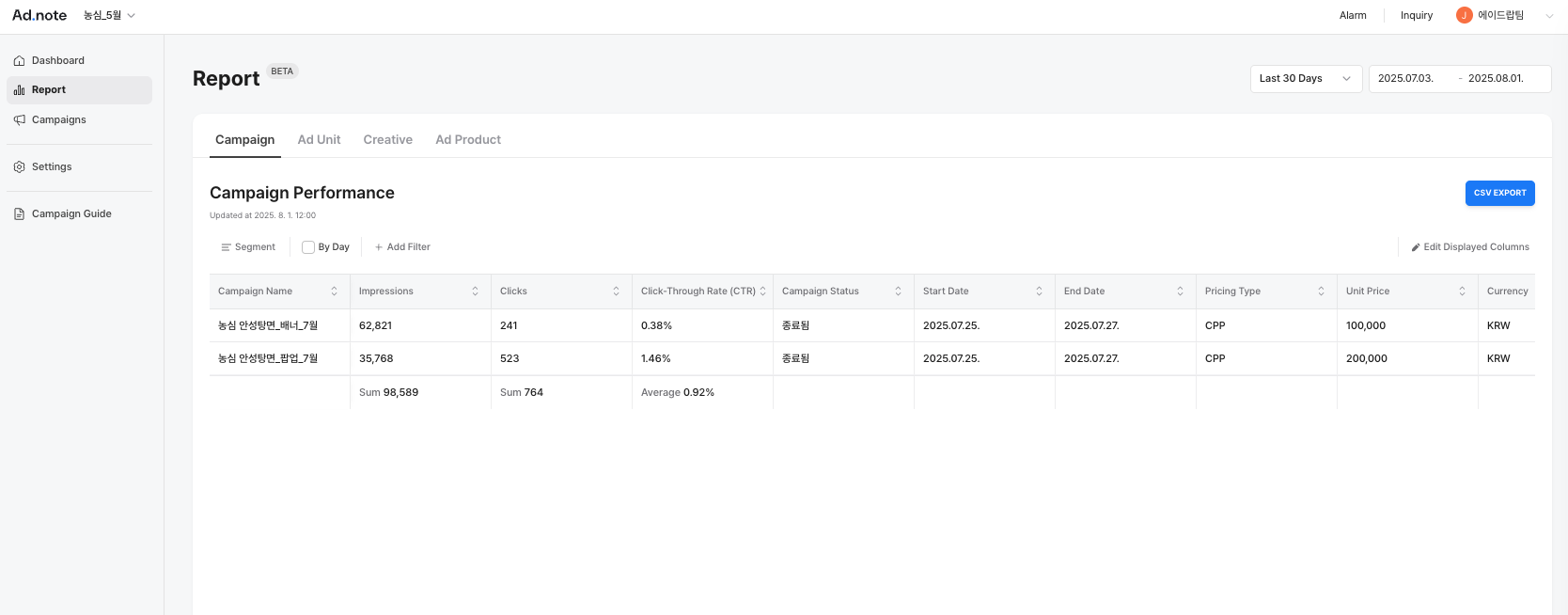Click the Campaigns megaphone icon
Image resolution: width=1568 pixels, height=615 pixels.
[19, 120]
